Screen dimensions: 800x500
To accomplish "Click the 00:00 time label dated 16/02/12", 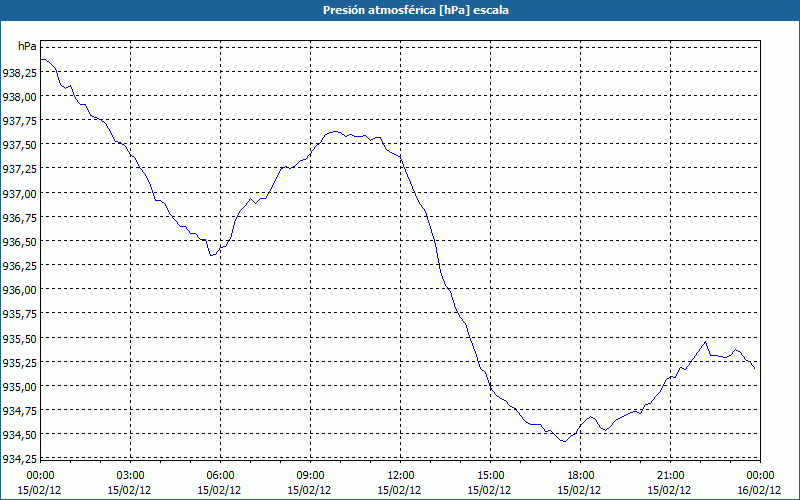I will pos(760,476).
